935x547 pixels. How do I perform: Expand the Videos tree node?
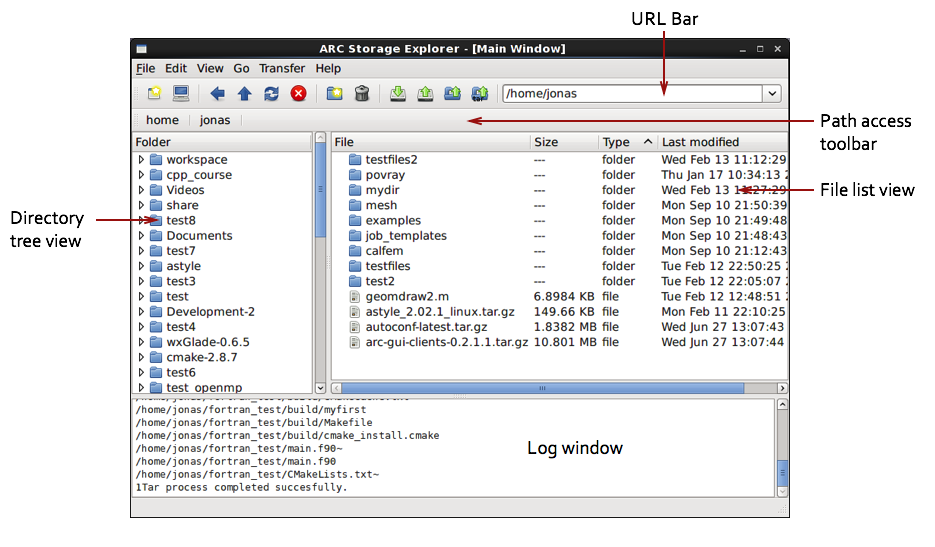(141, 190)
